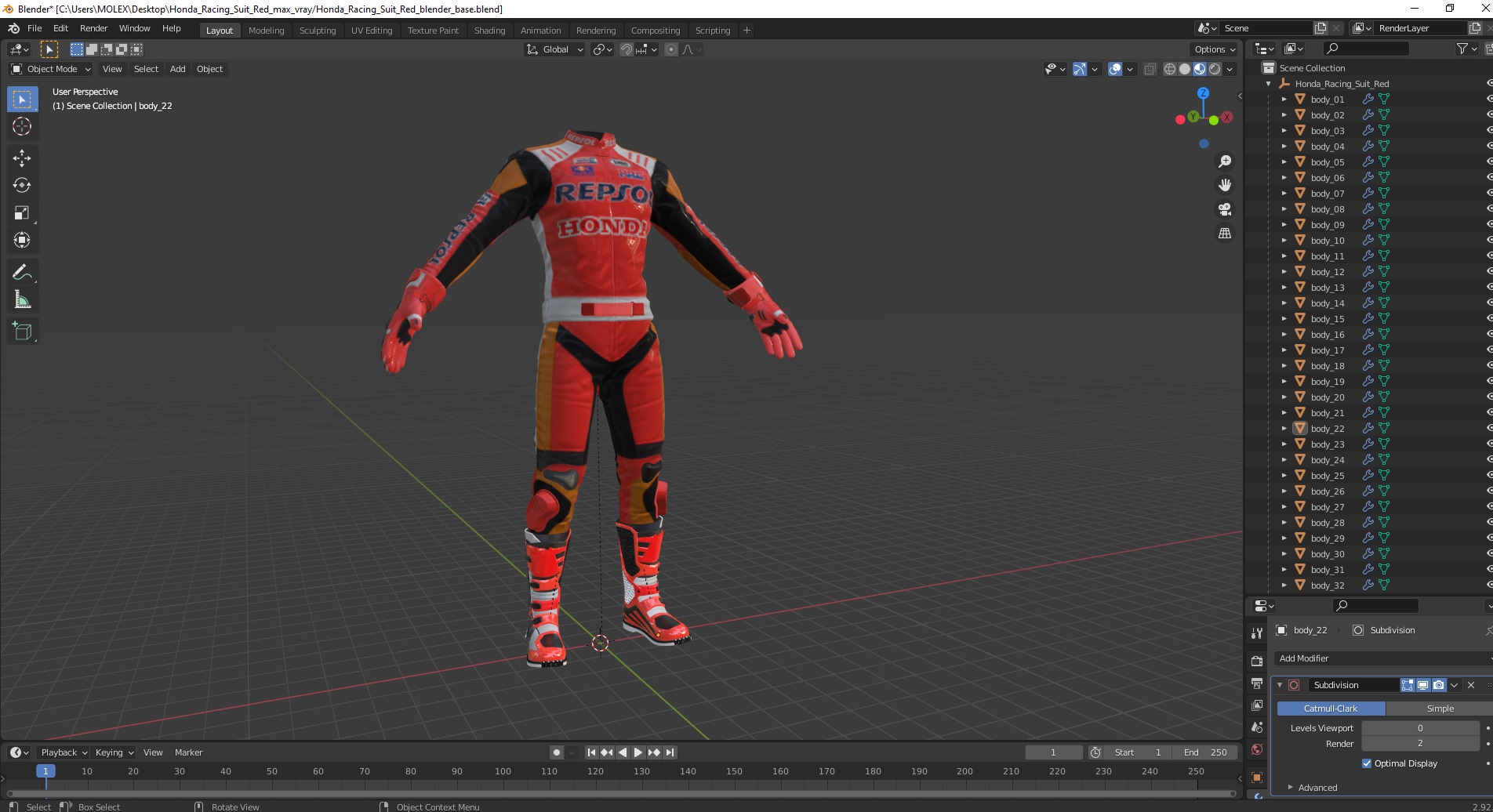This screenshot has width=1493, height=812.
Task: Expand body_01 in the outliner
Action: click(1284, 100)
